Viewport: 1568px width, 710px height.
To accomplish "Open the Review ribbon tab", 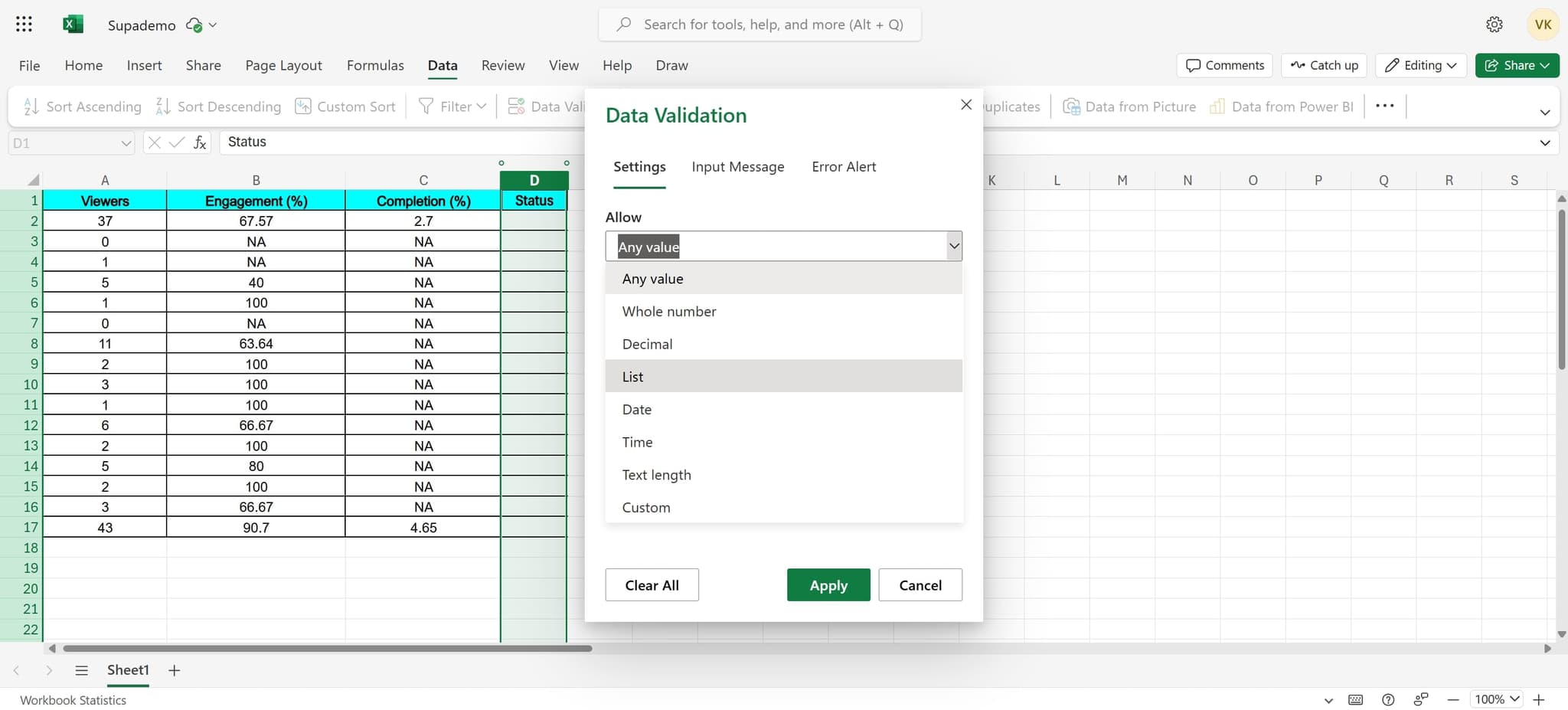I will click(502, 65).
